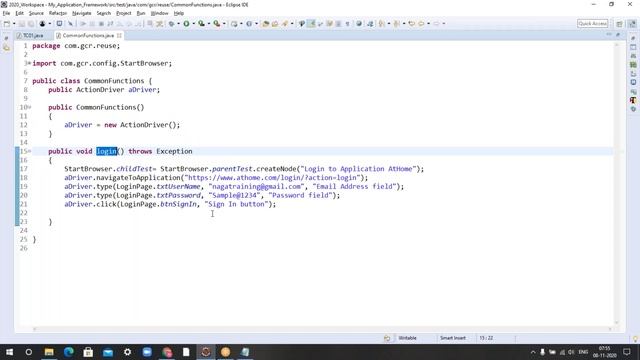
Task: Open the Run dropdown arrow
Action: (x=193, y=24)
